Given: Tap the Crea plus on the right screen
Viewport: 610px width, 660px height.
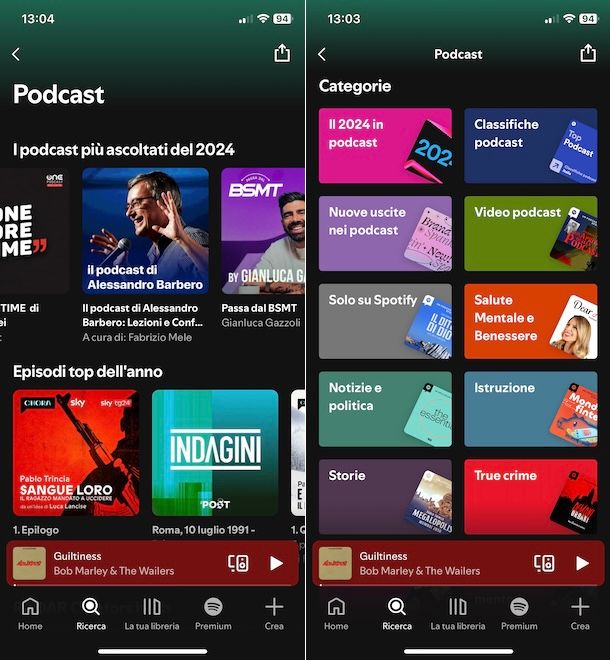Looking at the screenshot, I should [x=580, y=614].
